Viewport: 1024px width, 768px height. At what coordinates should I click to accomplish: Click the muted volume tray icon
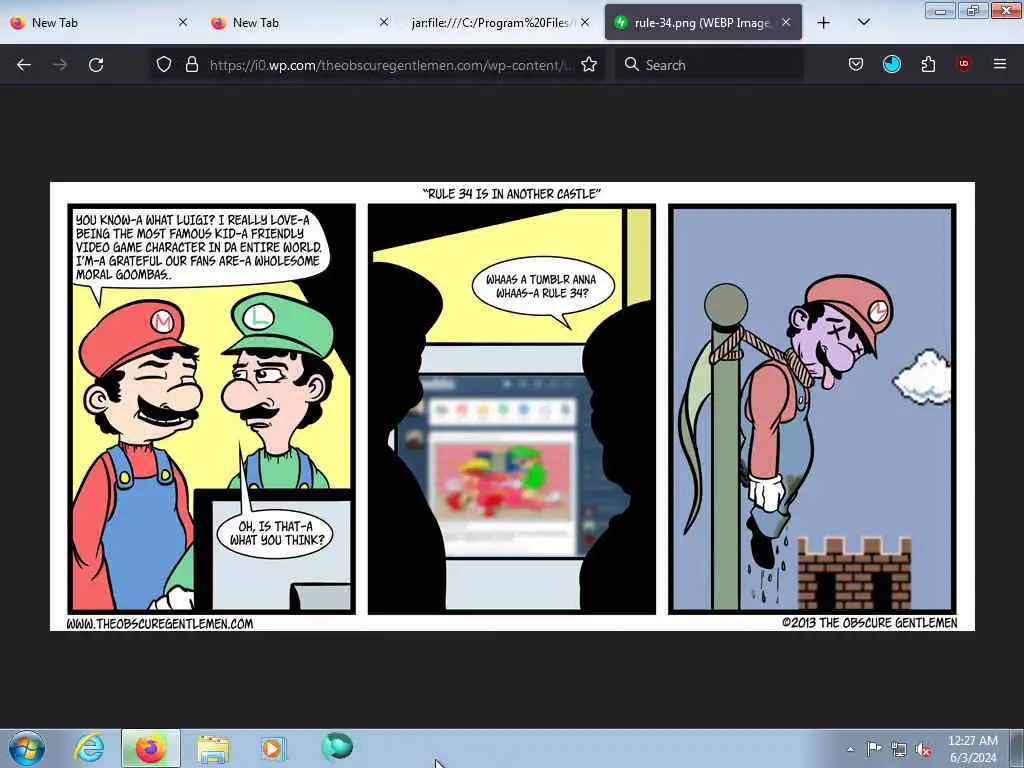(x=923, y=750)
